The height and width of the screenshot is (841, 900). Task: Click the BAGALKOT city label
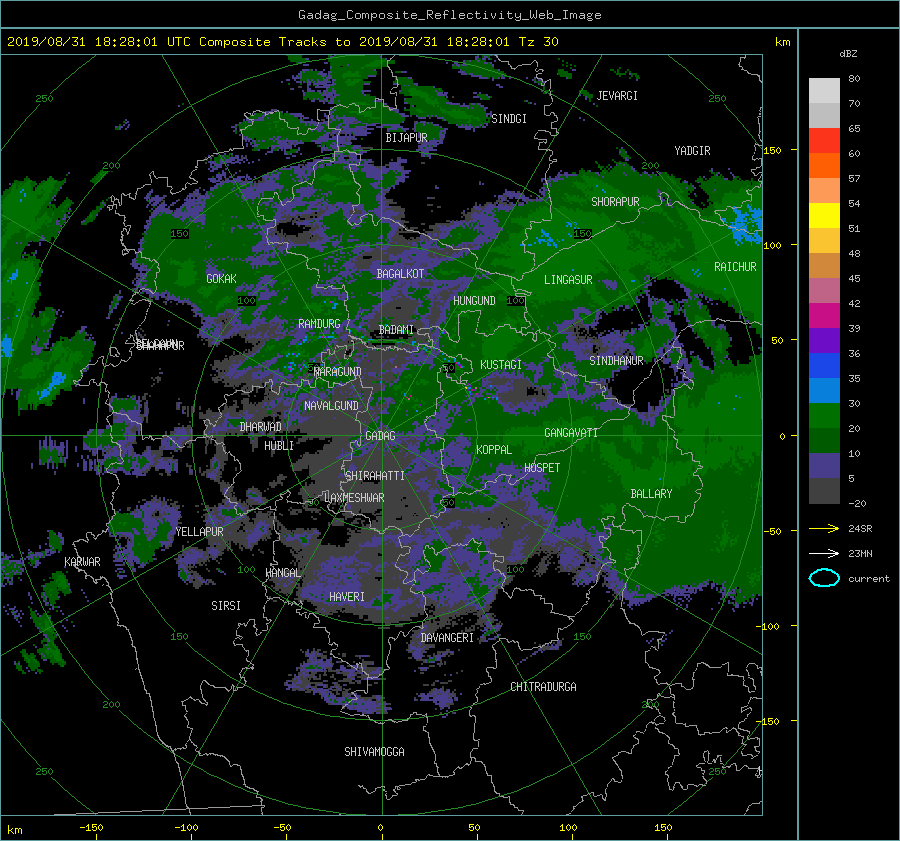click(x=400, y=274)
